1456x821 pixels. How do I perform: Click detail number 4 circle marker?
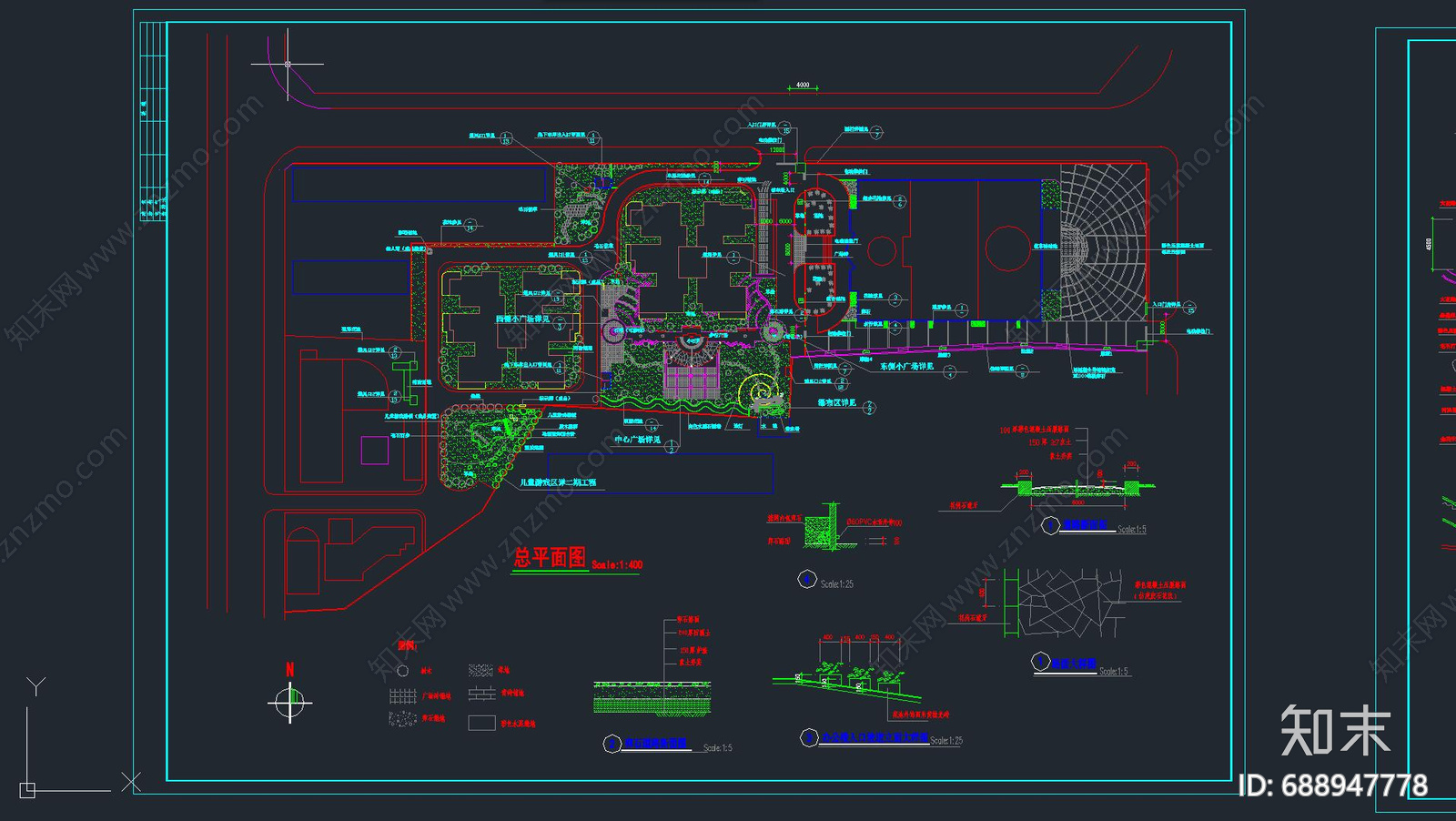[x=806, y=579]
